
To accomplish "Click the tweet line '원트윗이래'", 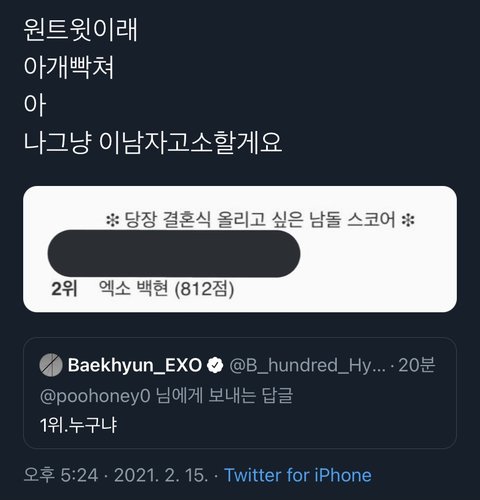I will 80,30.
